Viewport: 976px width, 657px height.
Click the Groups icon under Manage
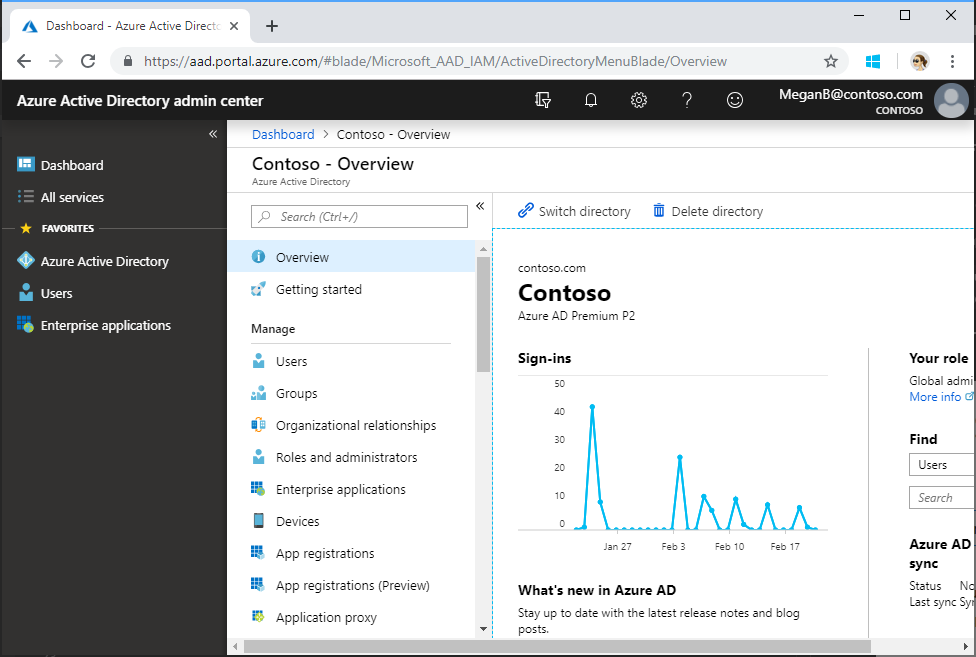tap(258, 393)
